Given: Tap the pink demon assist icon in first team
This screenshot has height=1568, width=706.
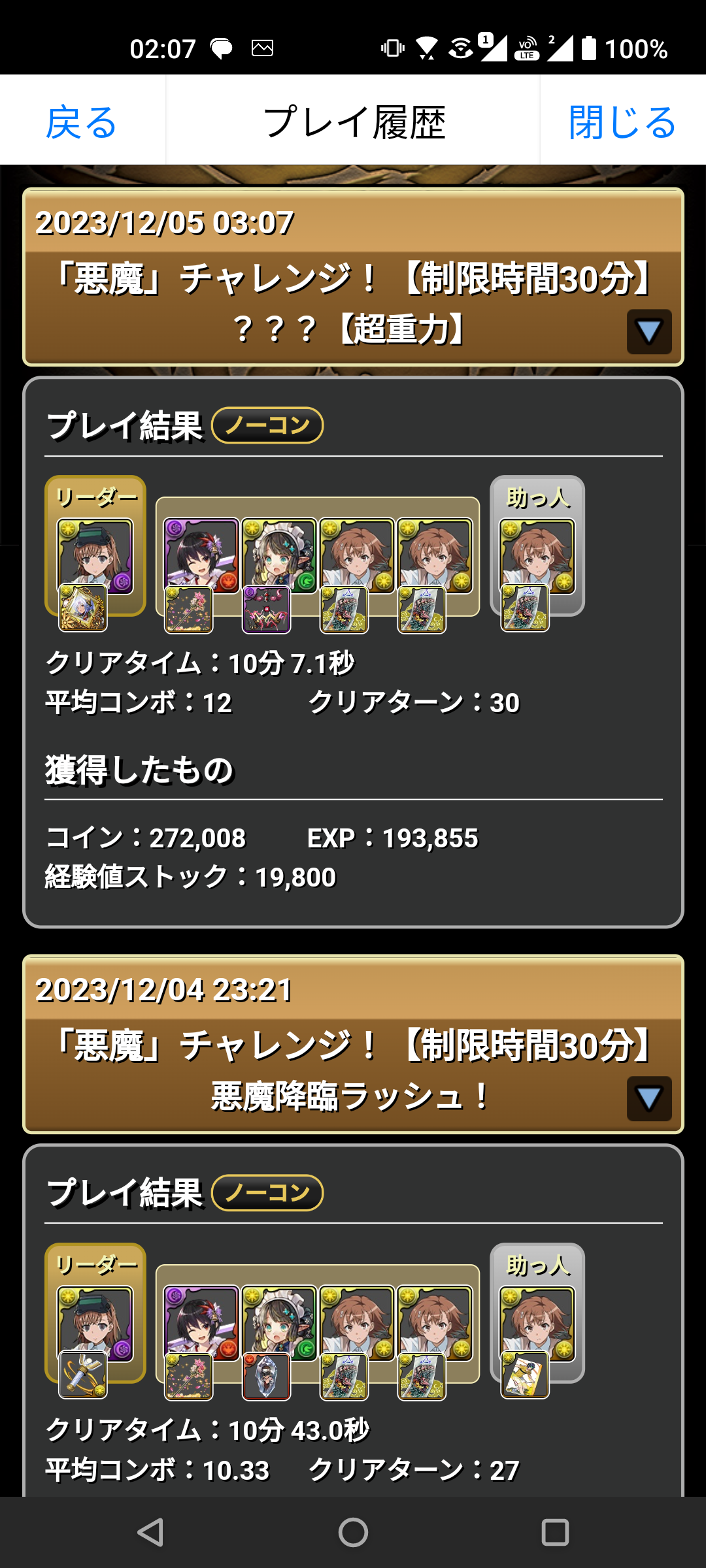Looking at the screenshot, I should point(267,610).
